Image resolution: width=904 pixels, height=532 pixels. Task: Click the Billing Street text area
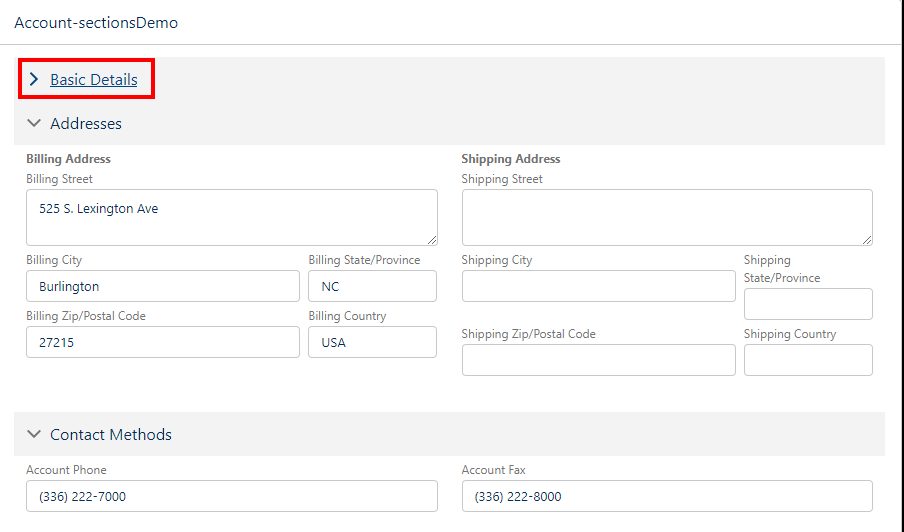pyautogui.click(x=232, y=217)
